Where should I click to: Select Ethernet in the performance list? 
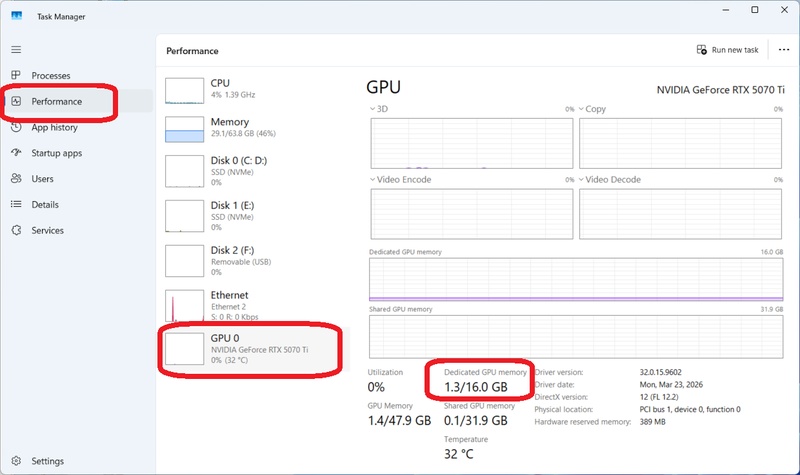[250, 301]
